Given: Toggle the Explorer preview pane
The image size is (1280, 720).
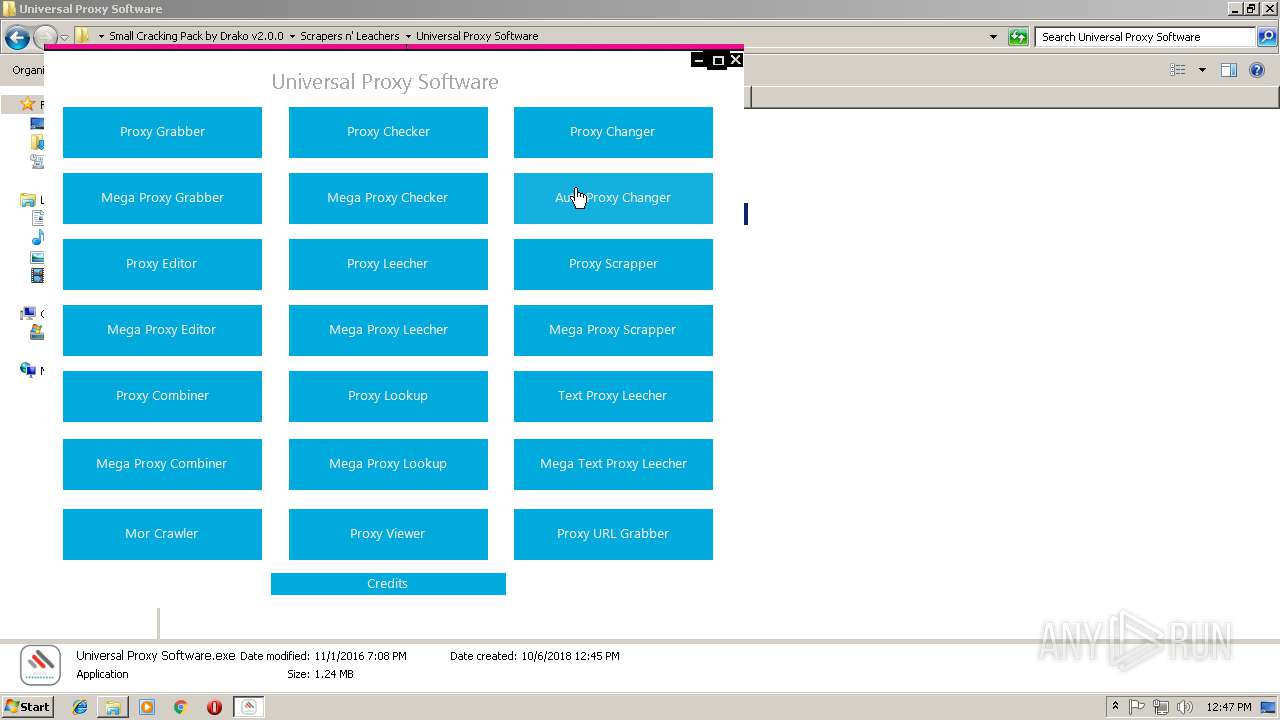Looking at the screenshot, I should 1229,70.
